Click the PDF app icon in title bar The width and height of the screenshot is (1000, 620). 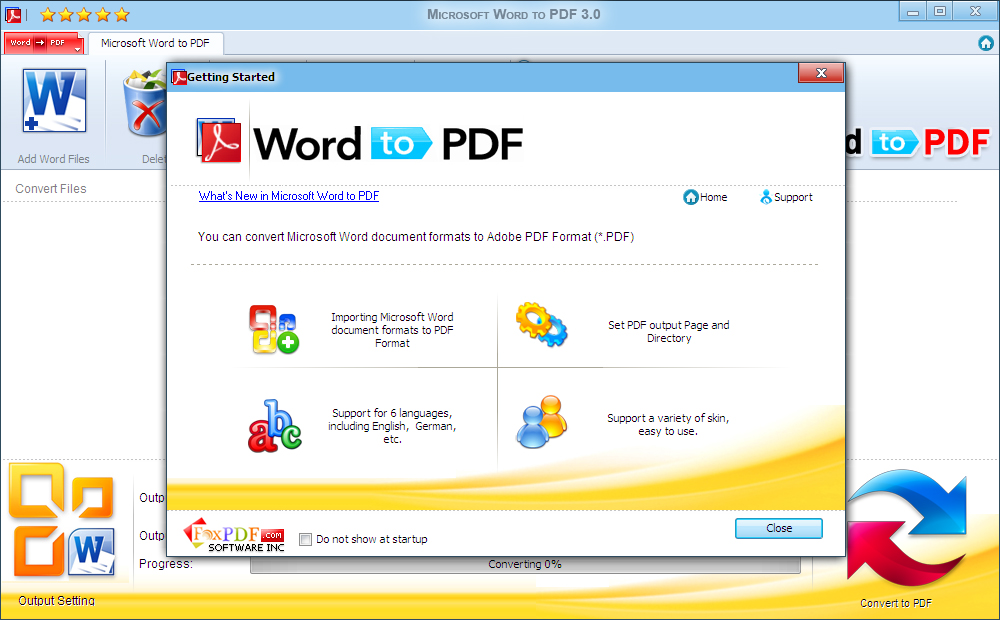point(13,14)
